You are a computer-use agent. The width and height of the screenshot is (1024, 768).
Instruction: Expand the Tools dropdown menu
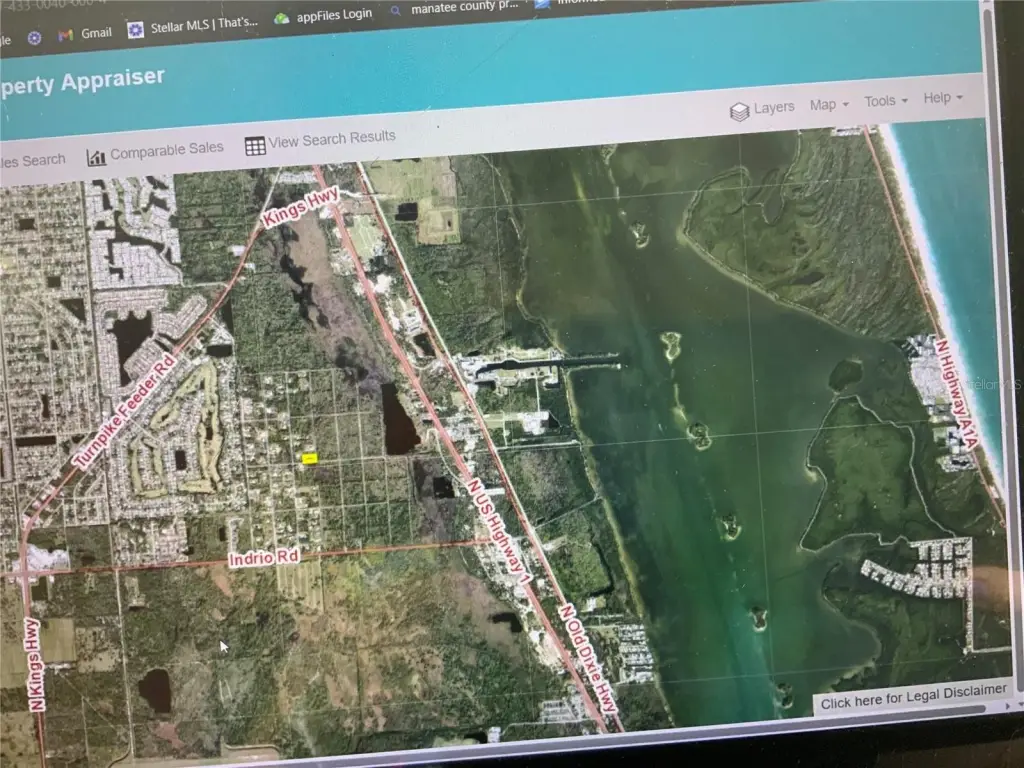click(x=885, y=101)
